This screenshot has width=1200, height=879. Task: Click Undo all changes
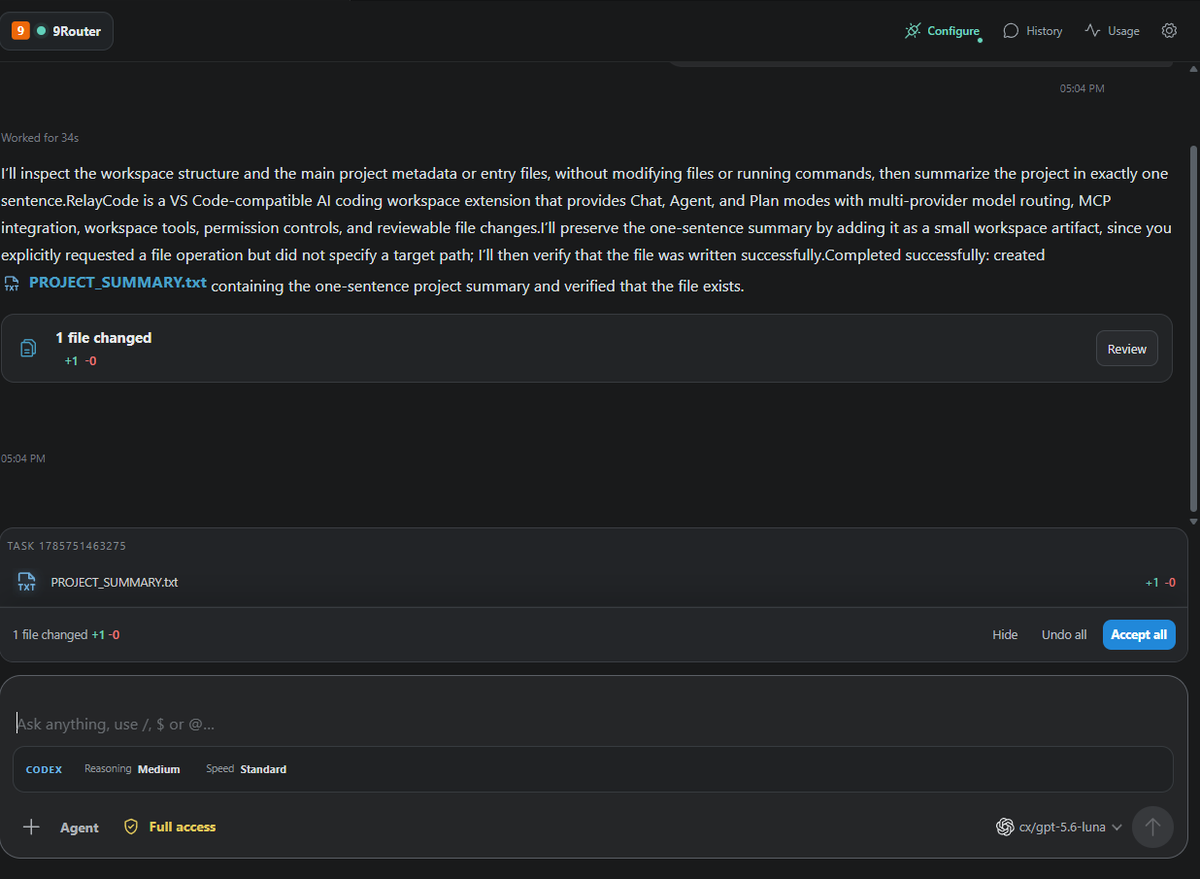[x=1064, y=635]
